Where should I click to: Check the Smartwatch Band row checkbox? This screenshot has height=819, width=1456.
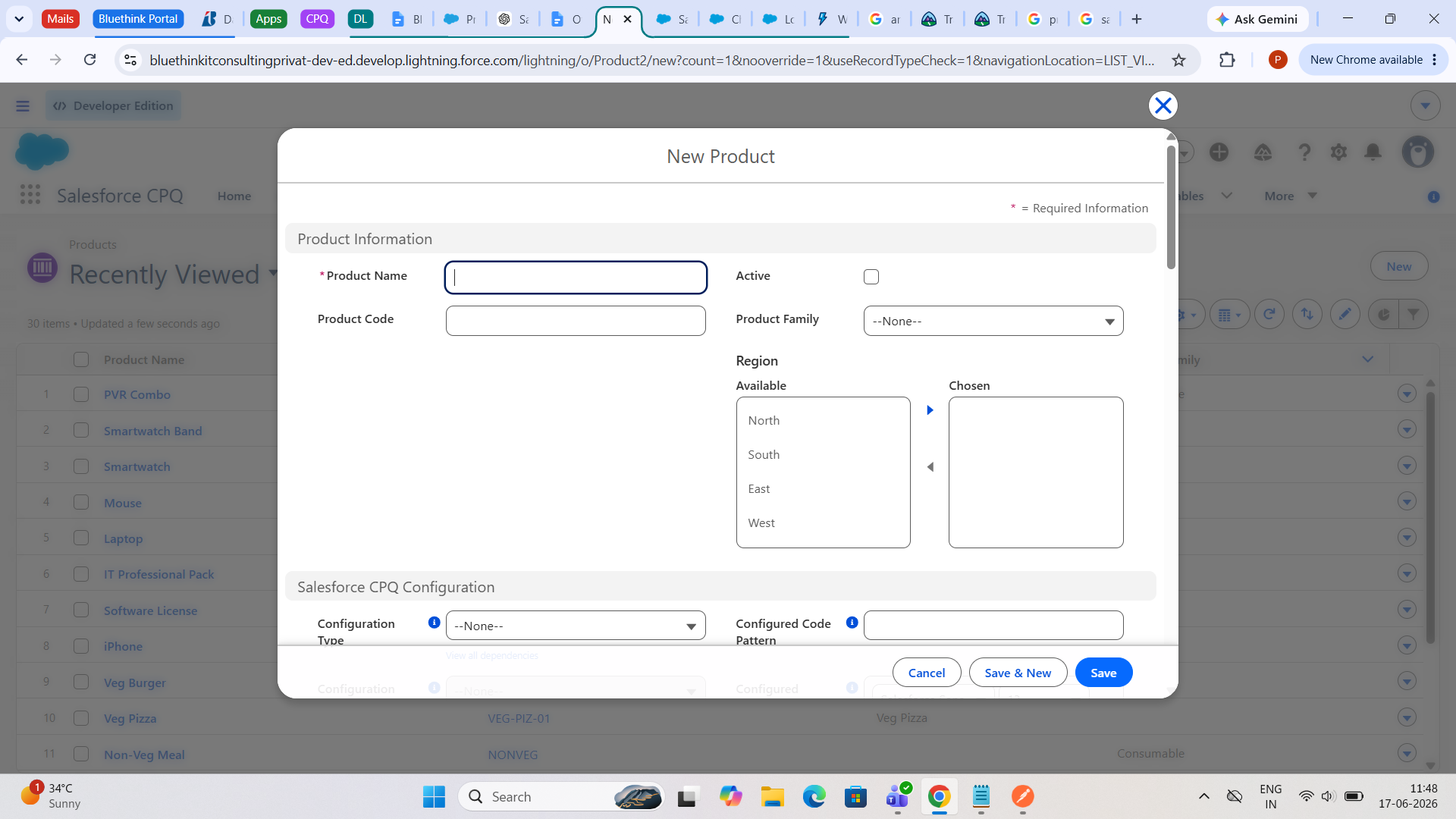point(81,430)
